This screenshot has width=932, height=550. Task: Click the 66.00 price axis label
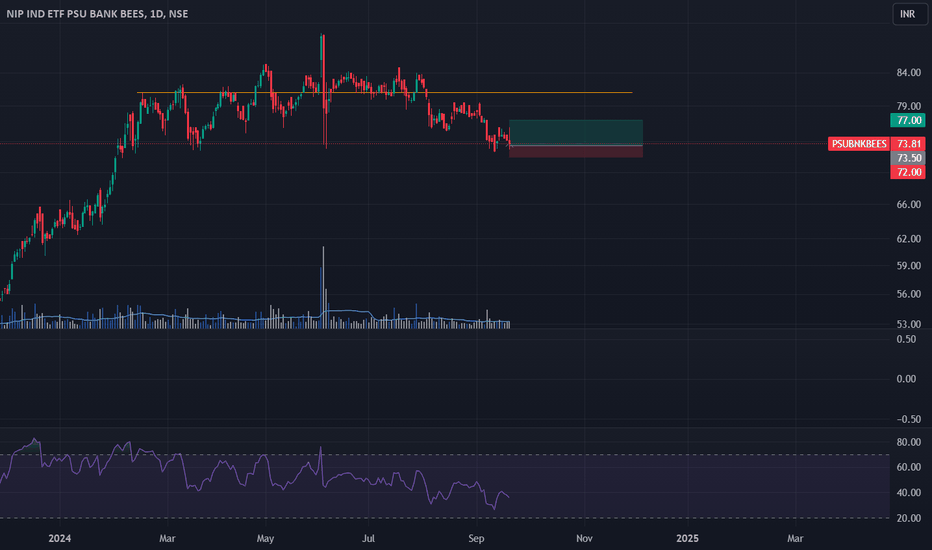coord(908,204)
